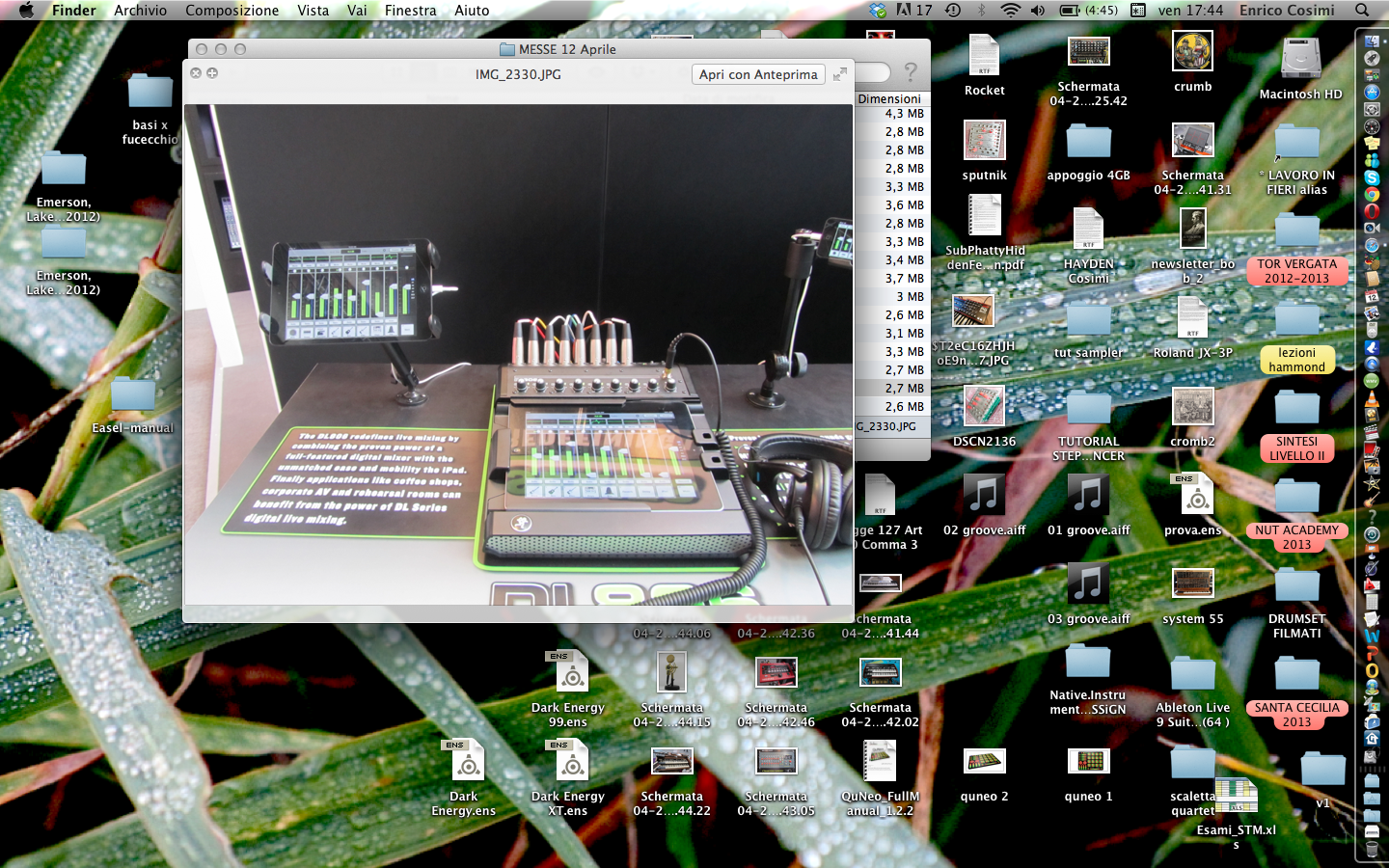
Task: Select the basi x fucecchio folder
Action: point(150,92)
